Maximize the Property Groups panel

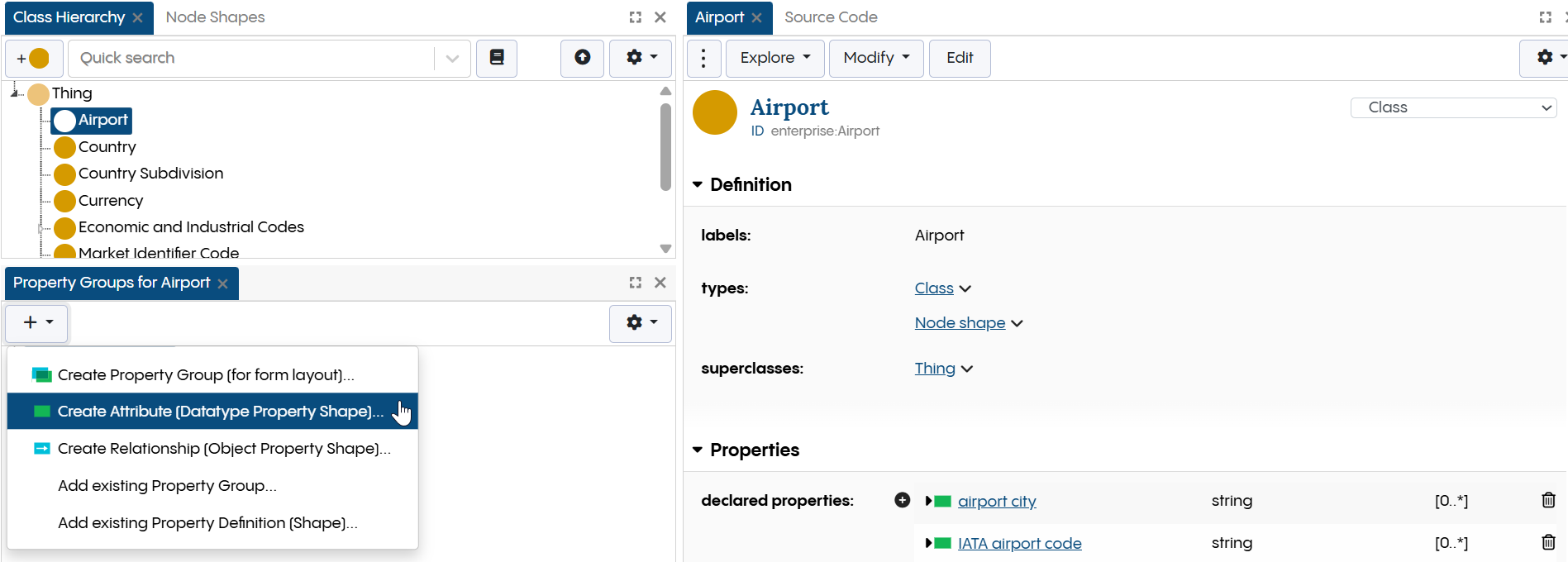point(635,283)
